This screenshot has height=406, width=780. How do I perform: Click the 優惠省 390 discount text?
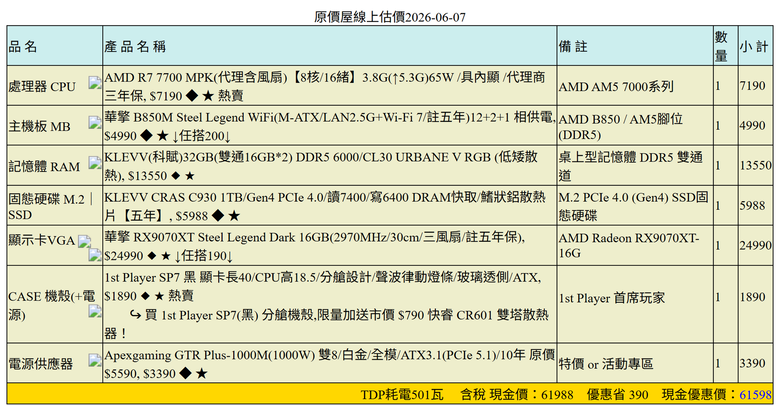click(617, 395)
